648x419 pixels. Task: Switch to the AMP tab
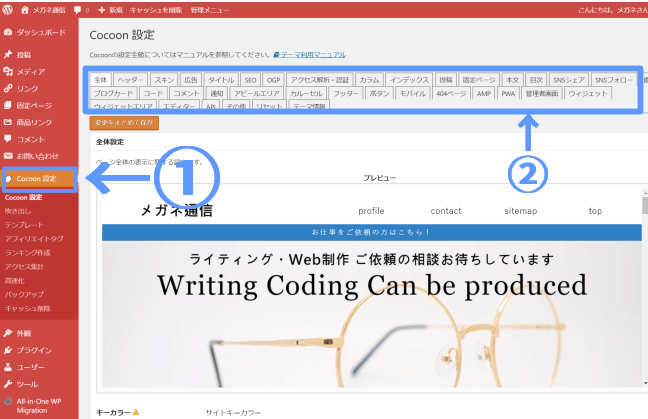point(484,93)
